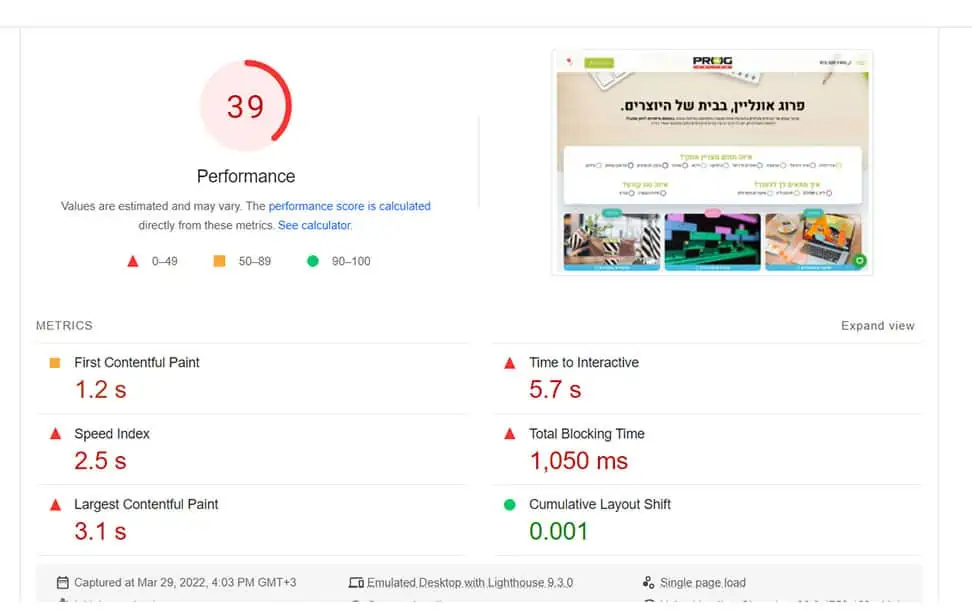Click "Expand view" for the metrics
This screenshot has height=614, width=972.
(878, 326)
